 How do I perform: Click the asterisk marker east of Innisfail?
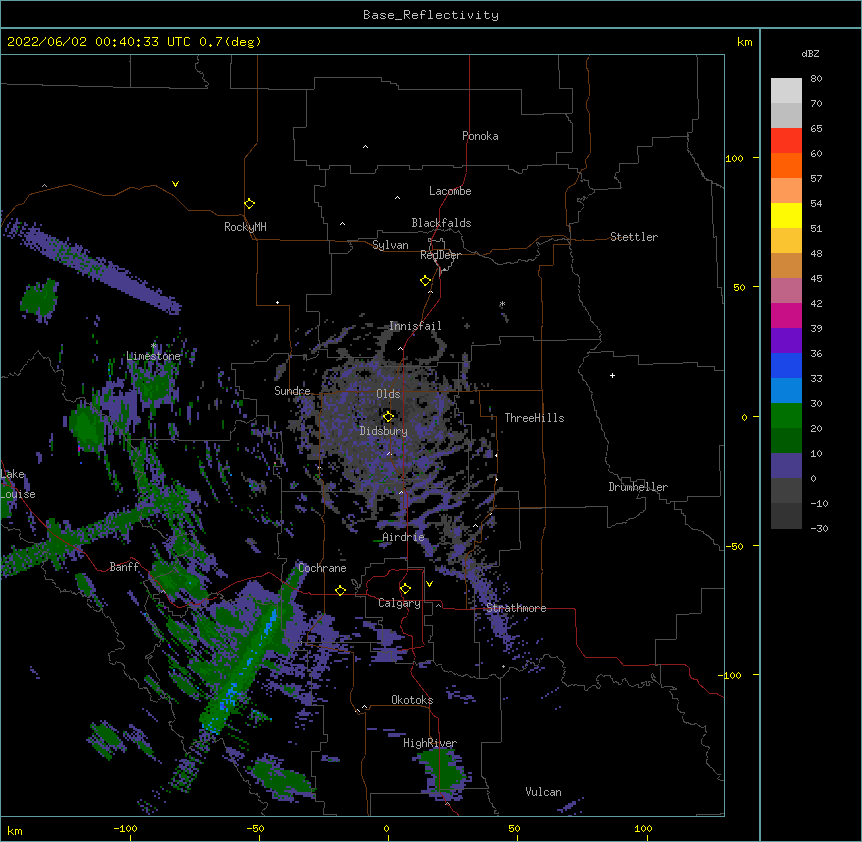coord(502,304)
